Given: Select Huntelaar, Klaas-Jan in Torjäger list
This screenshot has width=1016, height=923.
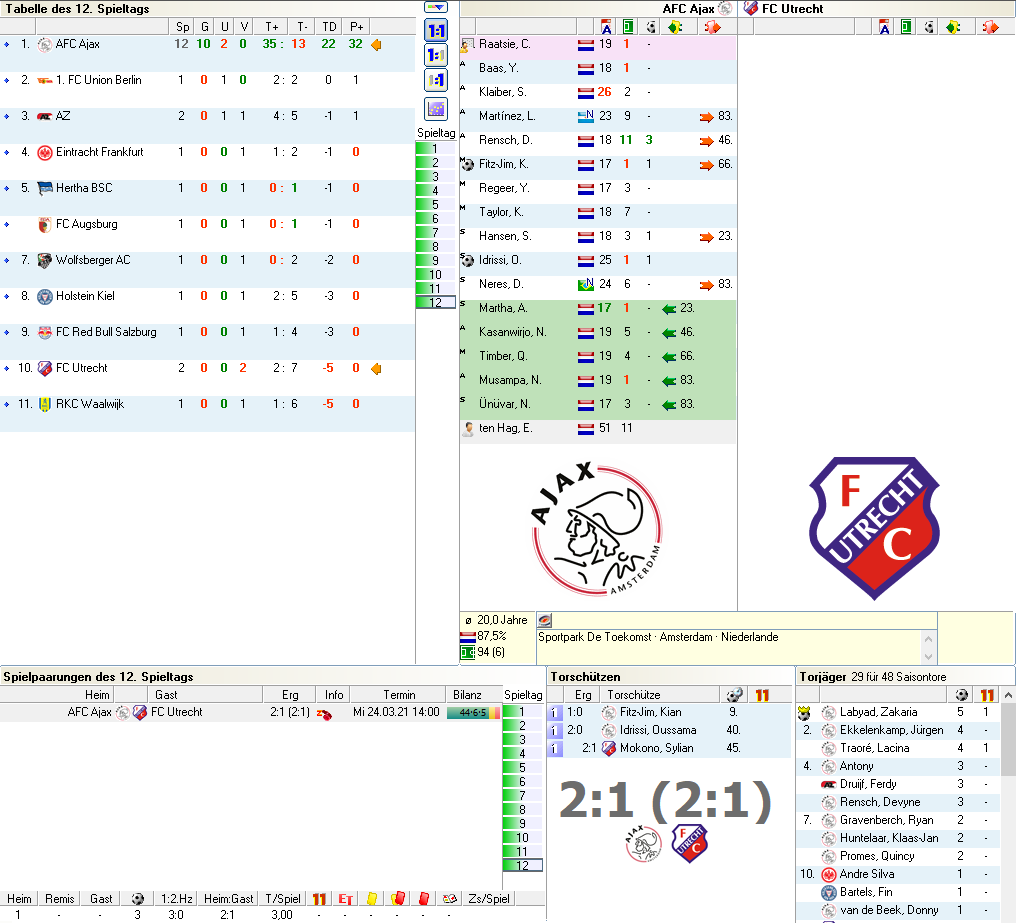Looking at the screenshot, I should [899, 838].
